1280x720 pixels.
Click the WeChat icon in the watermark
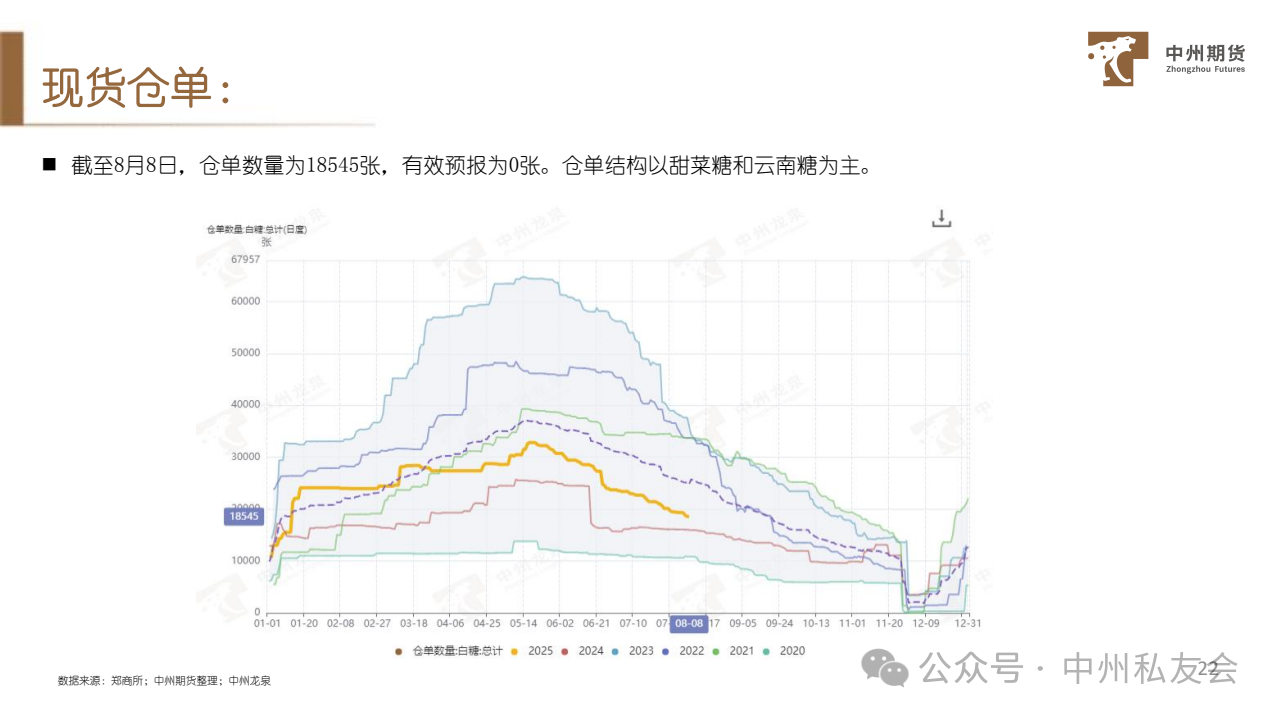tap(886, 667)
